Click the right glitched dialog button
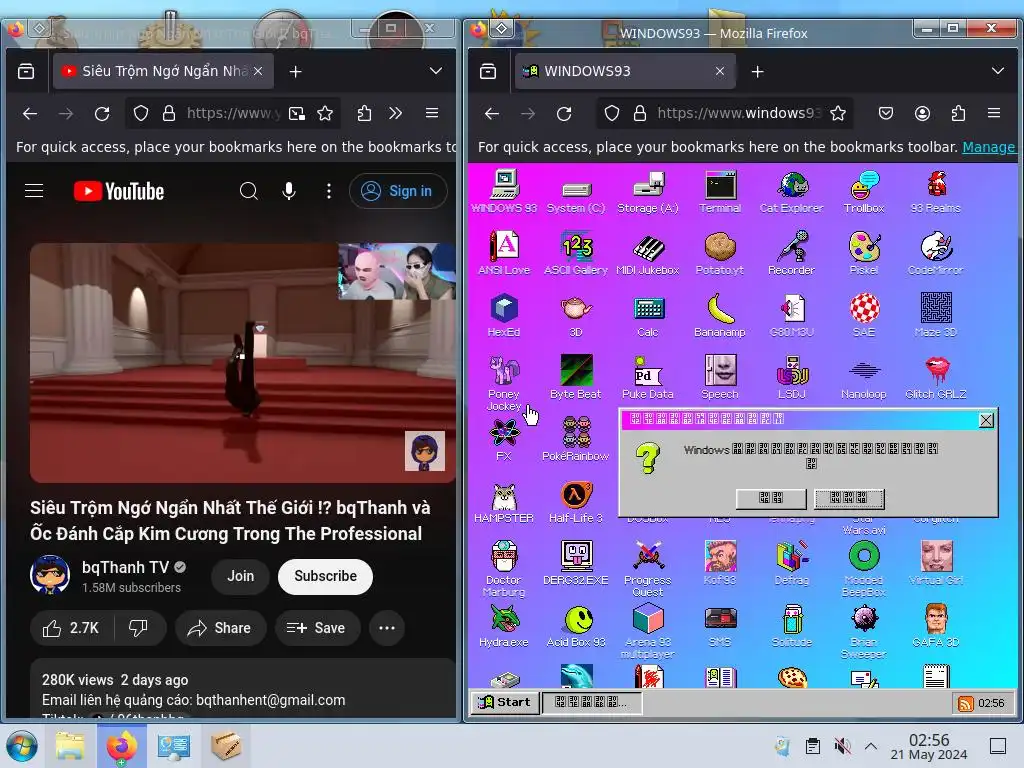1024x768 pixels. point(849,498)
